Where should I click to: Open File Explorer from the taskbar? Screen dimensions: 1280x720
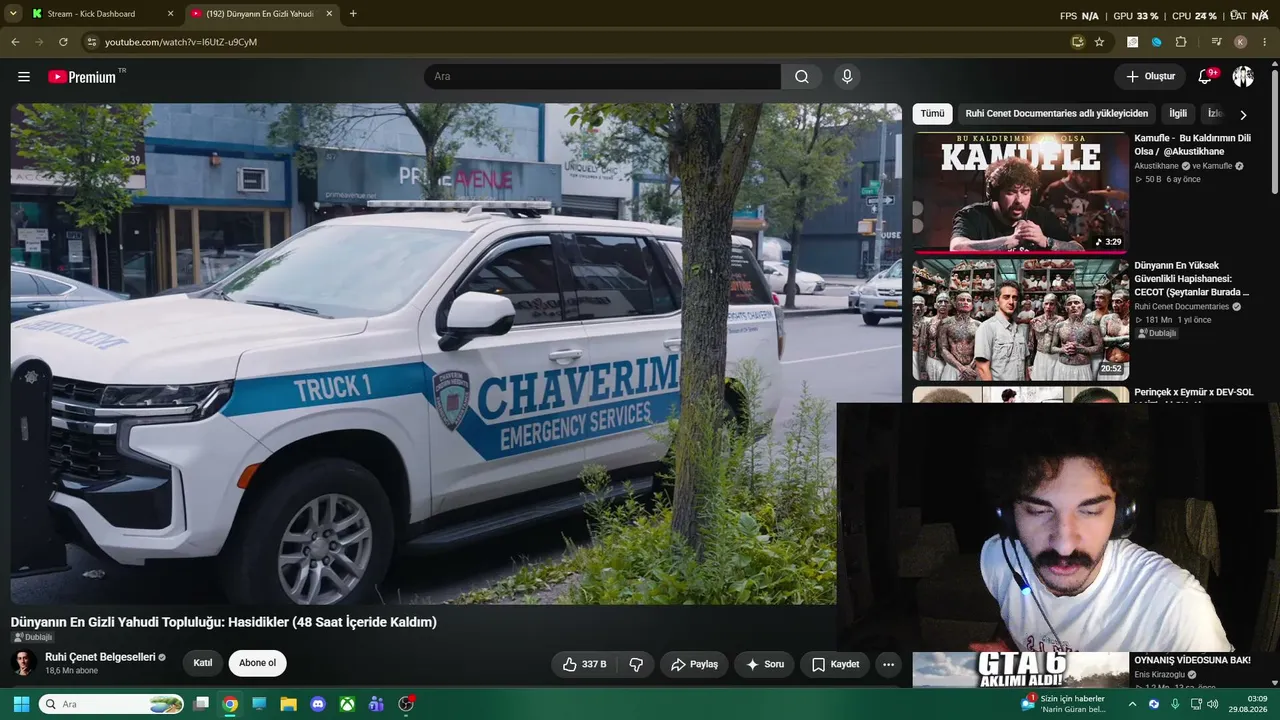click(x=289, y=704)
